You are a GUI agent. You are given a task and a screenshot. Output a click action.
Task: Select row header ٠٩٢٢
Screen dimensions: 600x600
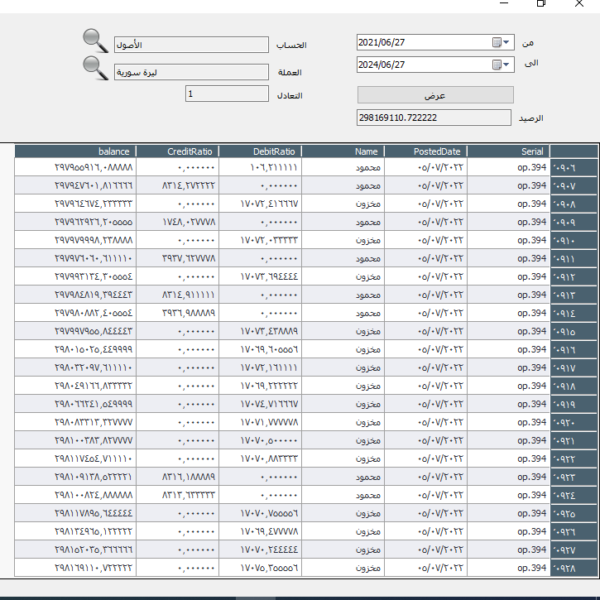click(574, 458)
